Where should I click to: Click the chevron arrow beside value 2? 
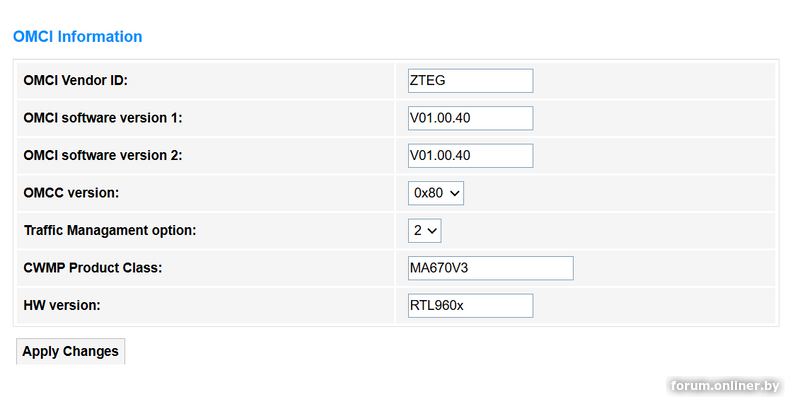tap(432, 231)
